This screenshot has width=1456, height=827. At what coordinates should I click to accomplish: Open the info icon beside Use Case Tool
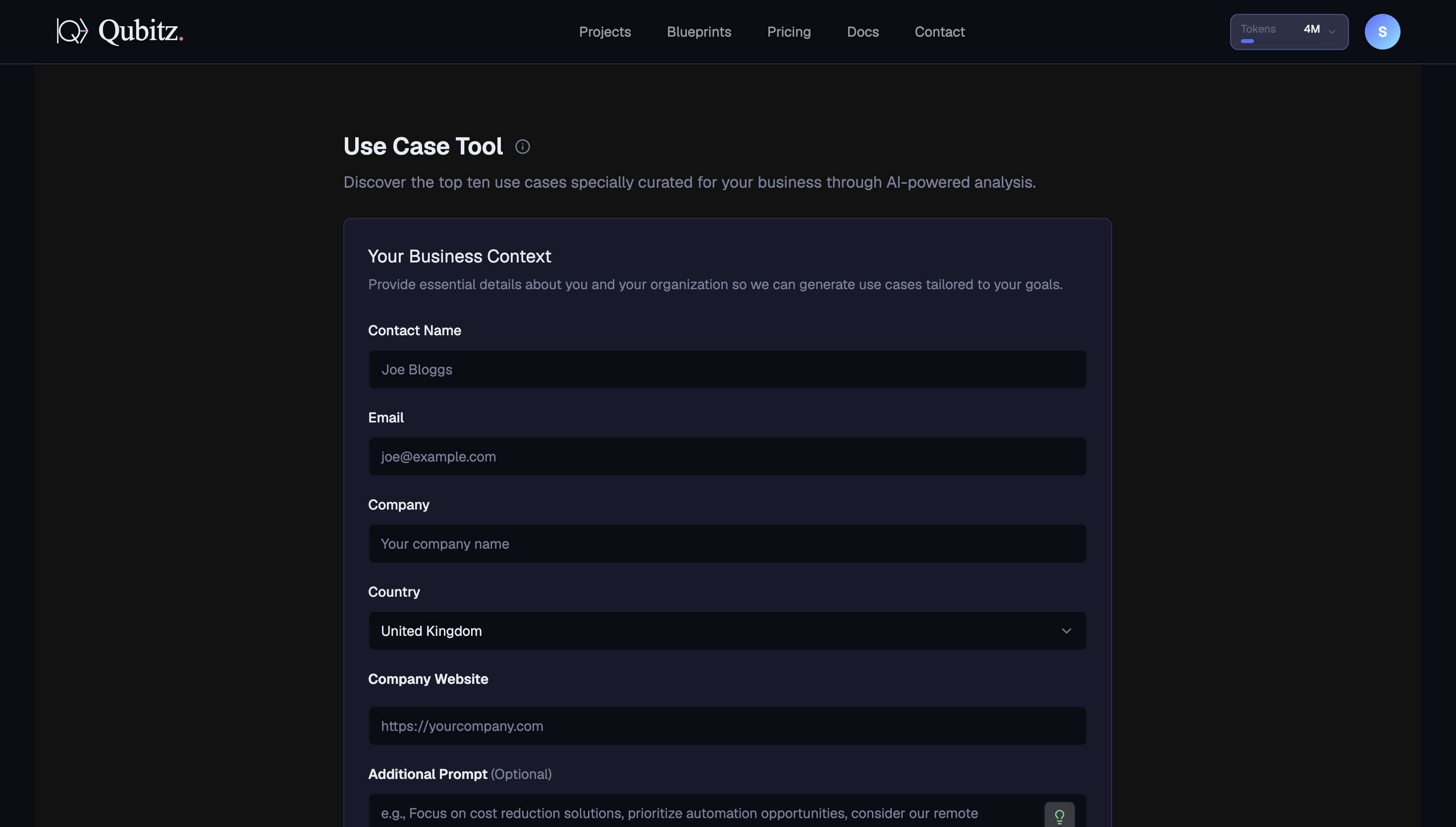click(x=522, y=147)
